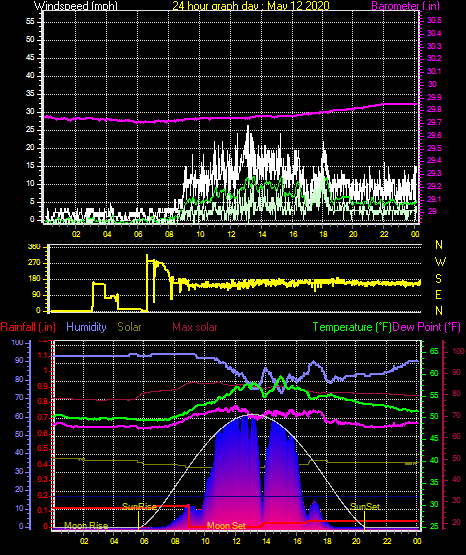Click the Moon Rise marker label
The height and width of the screenshot is (555, 466).
coord(86,526)
